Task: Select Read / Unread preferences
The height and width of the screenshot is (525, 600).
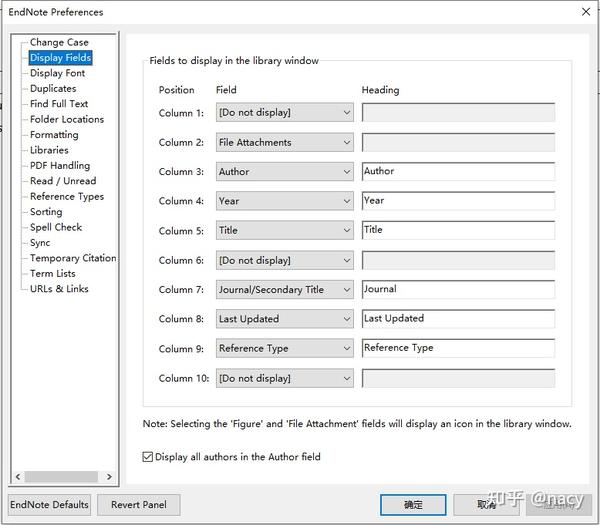Action: point(63,181)
